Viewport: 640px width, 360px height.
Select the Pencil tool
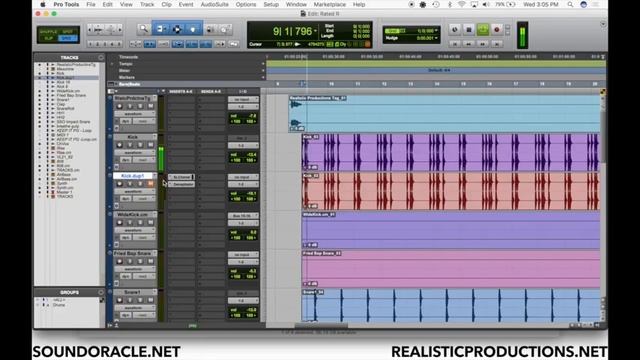click(x=225, y=29)
